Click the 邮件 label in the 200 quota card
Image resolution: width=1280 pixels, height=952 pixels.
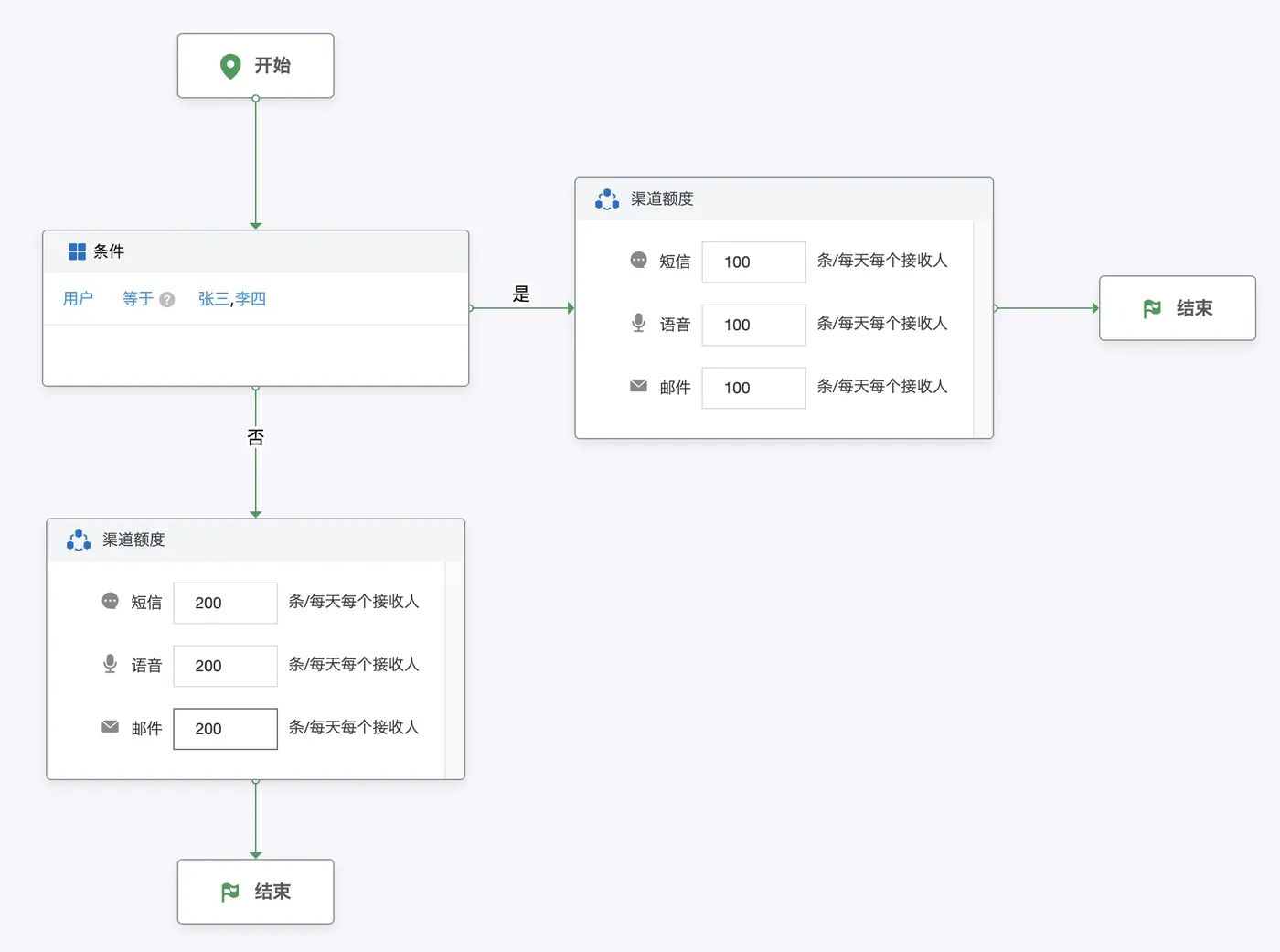click(x=146, y=730)
